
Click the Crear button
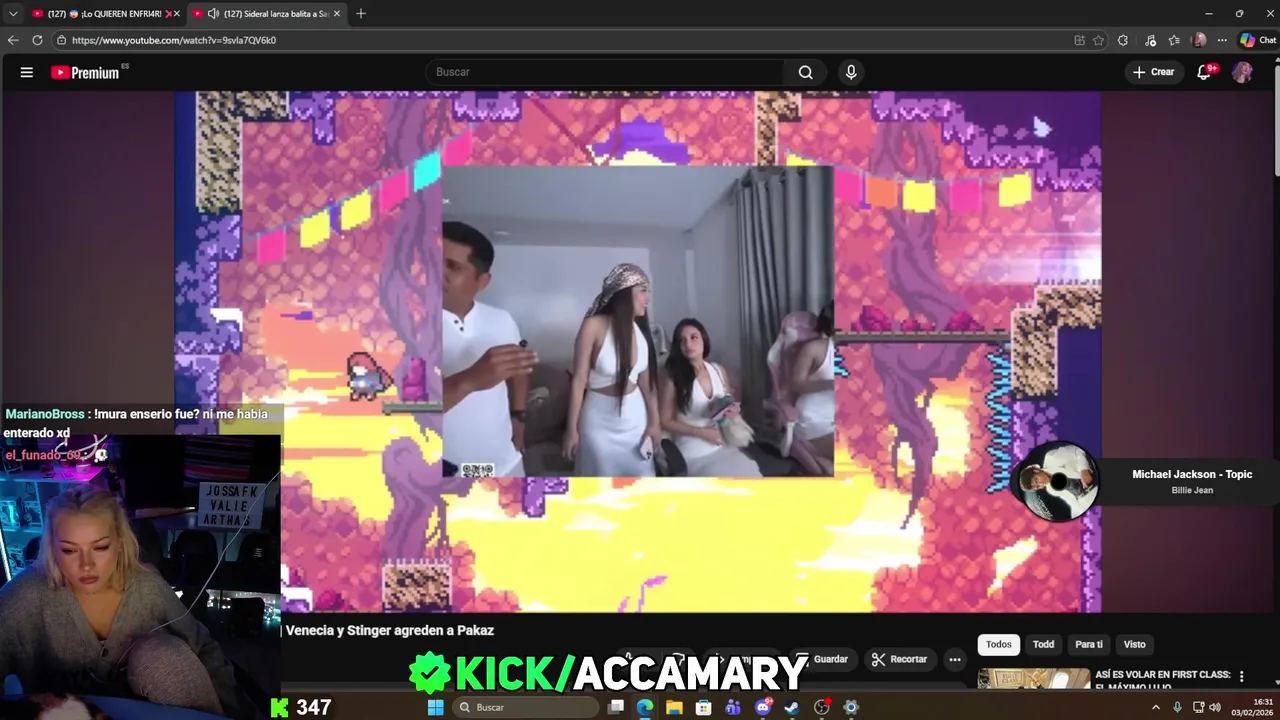(x=1153, y=72)
